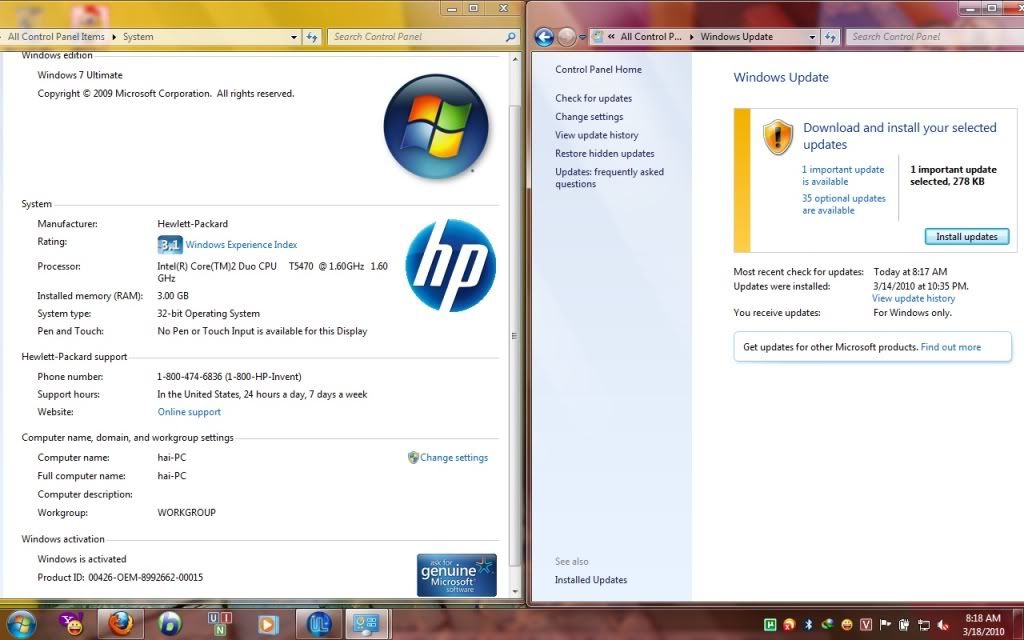Screen dimensions: 1024x640
Task: Open recent pages dropdown beside Forward button
Action: tap(582, 37)
